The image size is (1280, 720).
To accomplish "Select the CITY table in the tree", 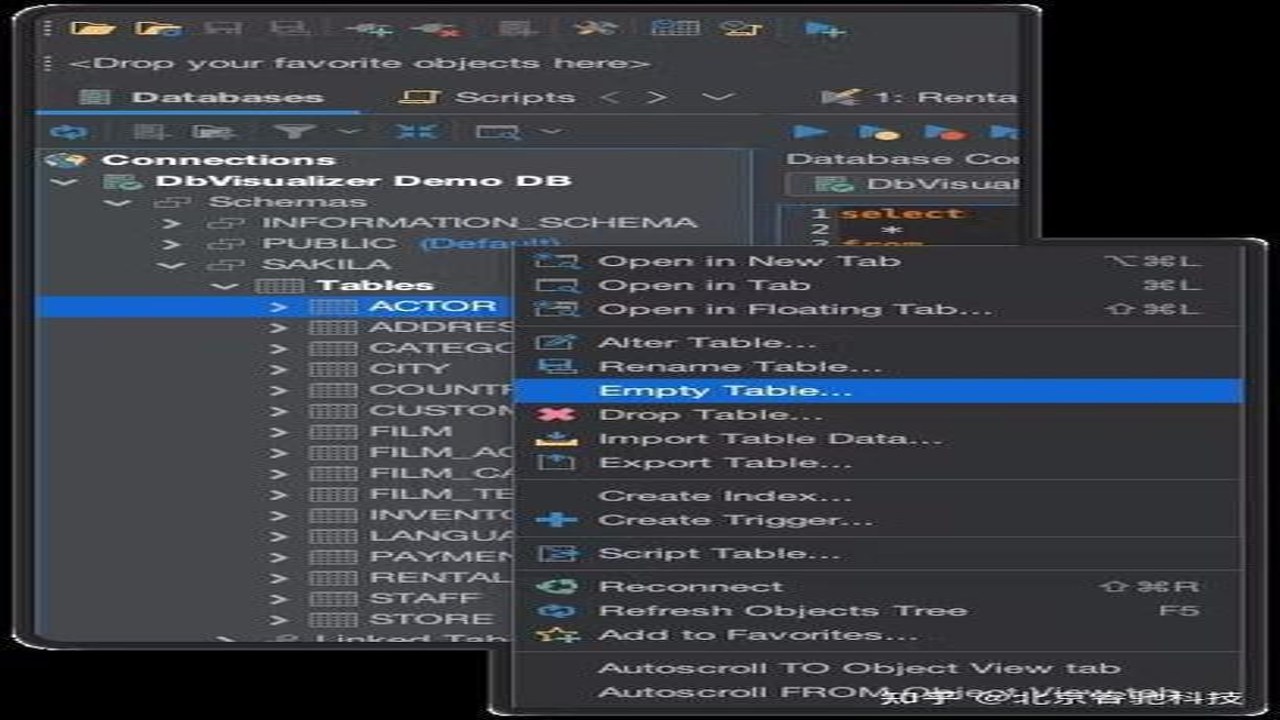I will pos(410,369).
